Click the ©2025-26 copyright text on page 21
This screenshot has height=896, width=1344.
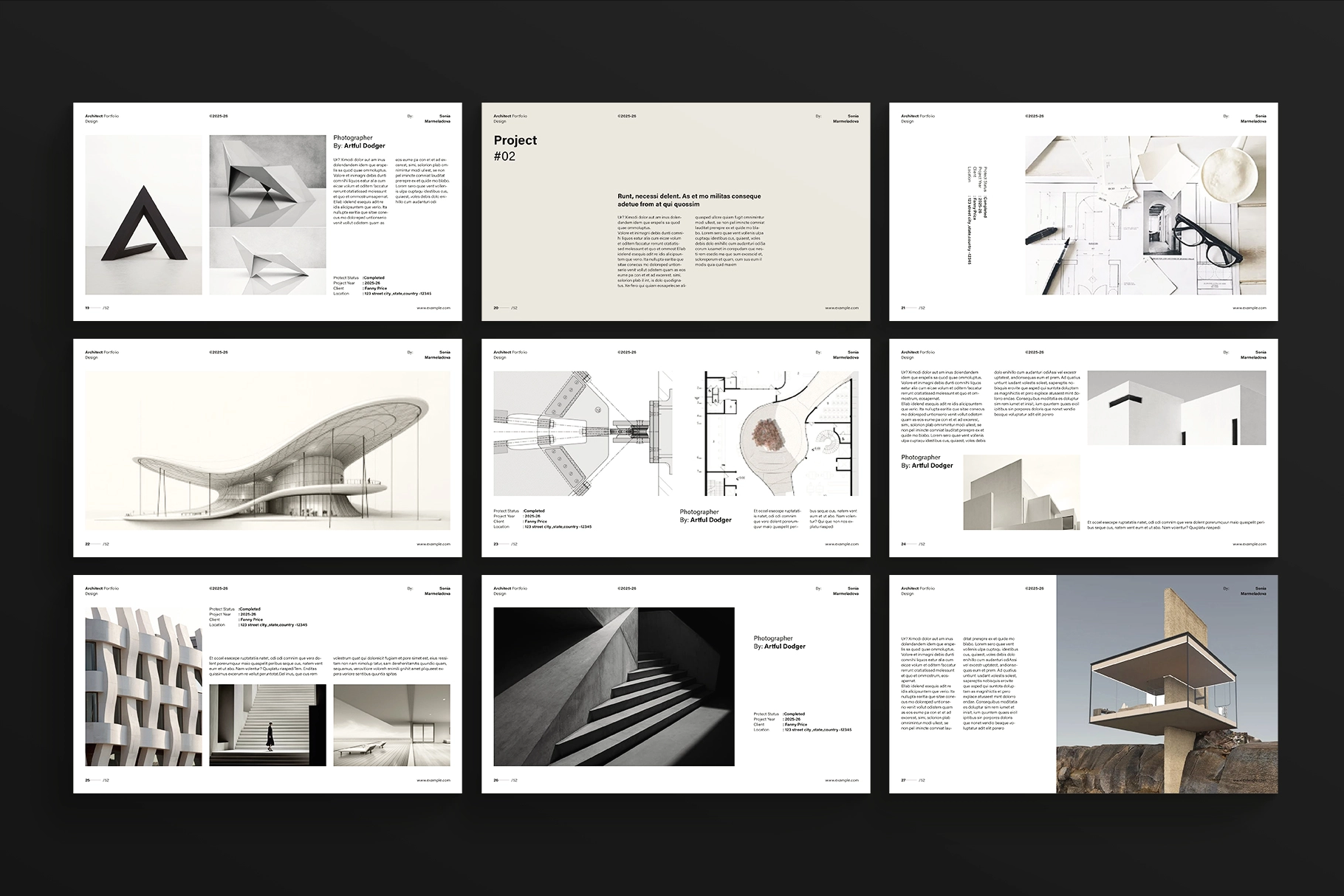coord(1034,116)
